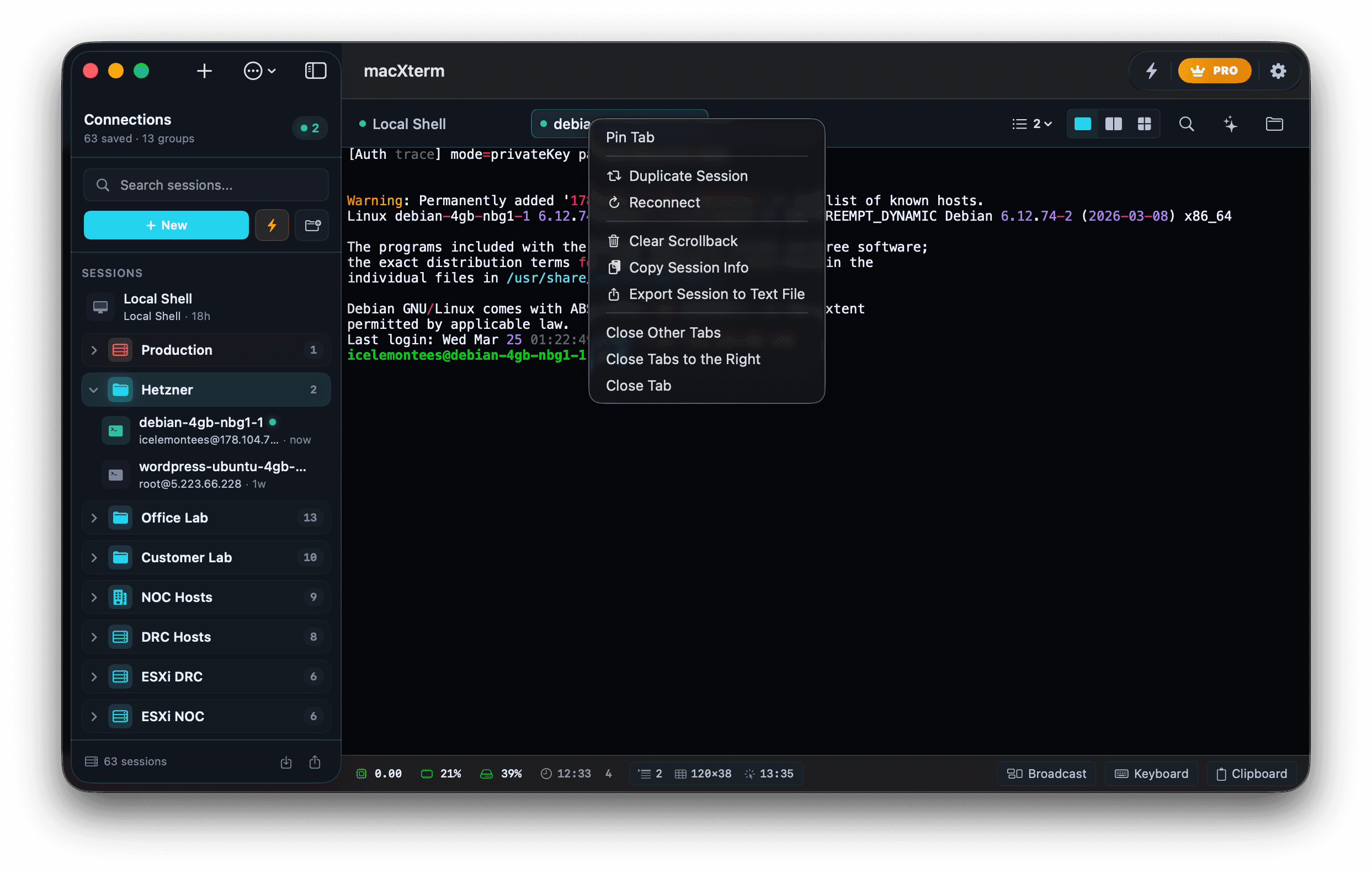Select grid four-pane layout
This screenshot has width=1372, height=874.
[1144, 124]
